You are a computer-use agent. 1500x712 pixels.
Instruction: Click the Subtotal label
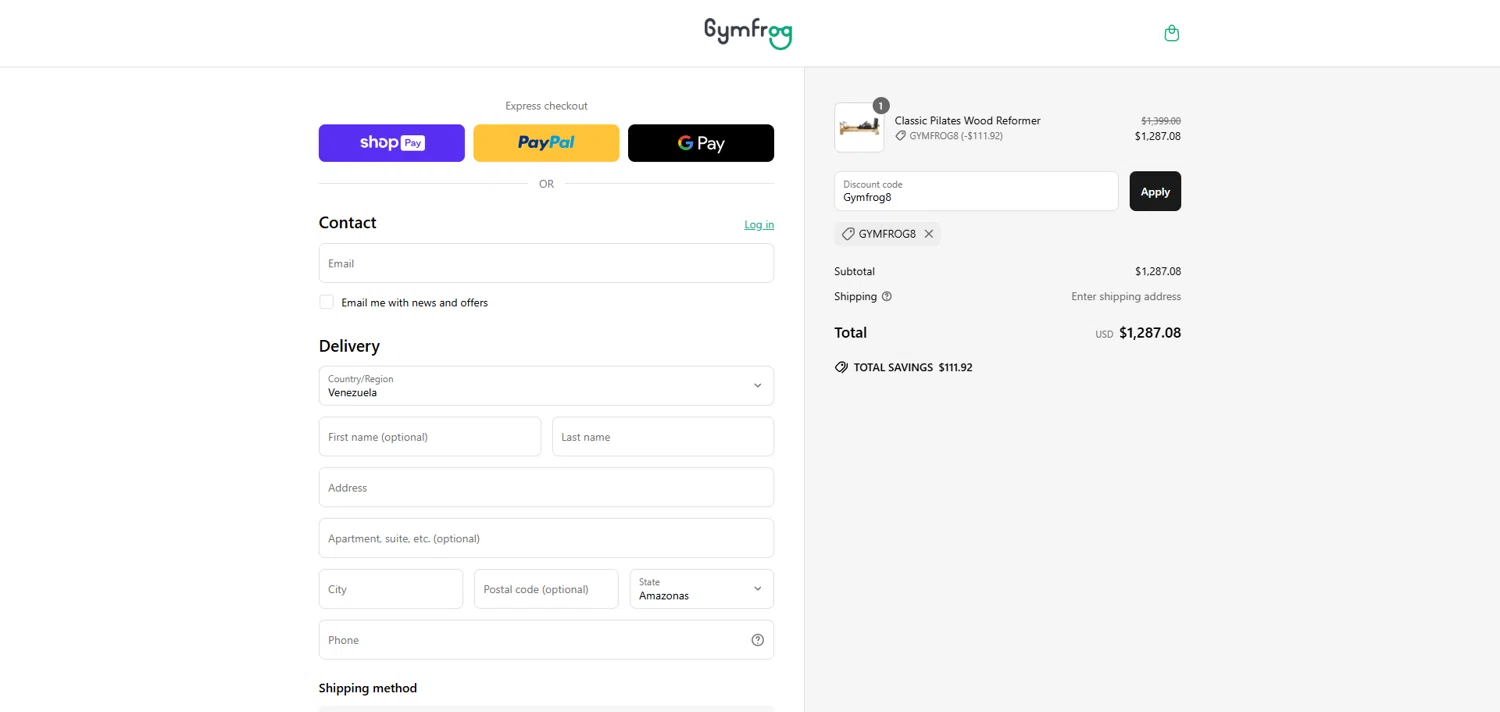pyautogui.click(x=855, y=272)
